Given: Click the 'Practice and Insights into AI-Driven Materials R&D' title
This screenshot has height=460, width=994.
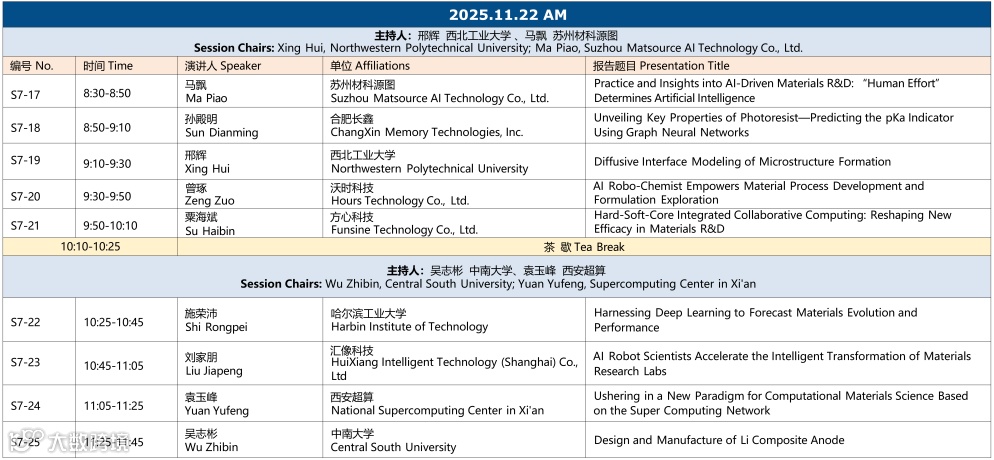Looking at the screenshot, I should (766, 91).
